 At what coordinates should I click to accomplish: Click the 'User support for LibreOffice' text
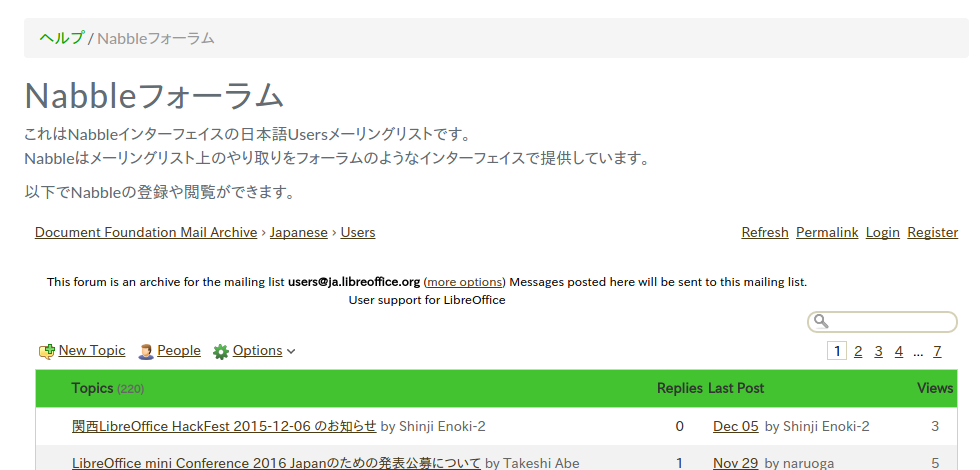point(427,300)
